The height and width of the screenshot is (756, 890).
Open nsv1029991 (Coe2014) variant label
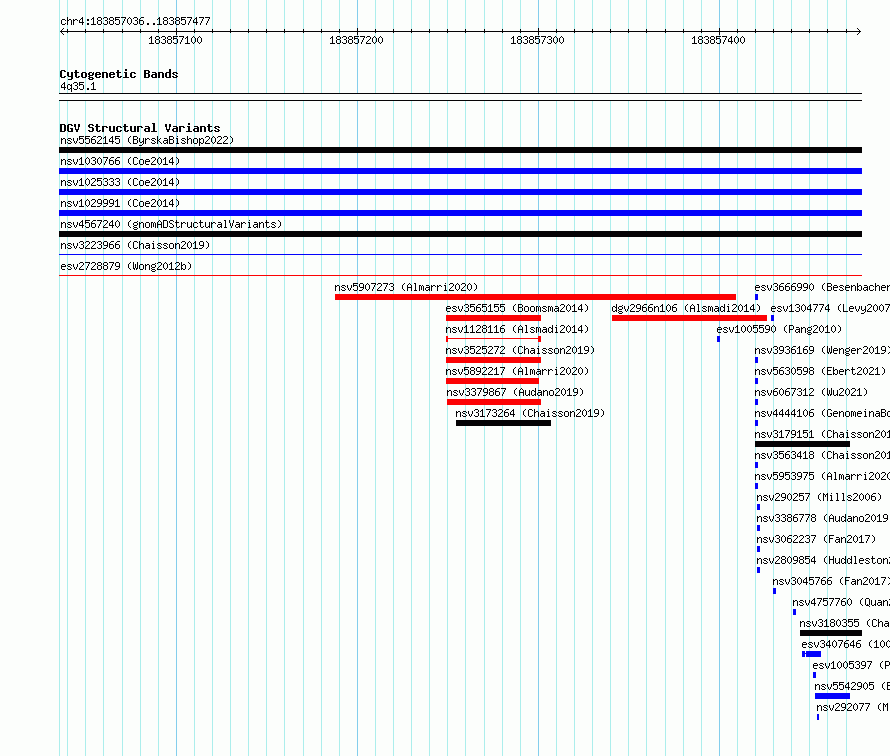[x=120, y=203]
